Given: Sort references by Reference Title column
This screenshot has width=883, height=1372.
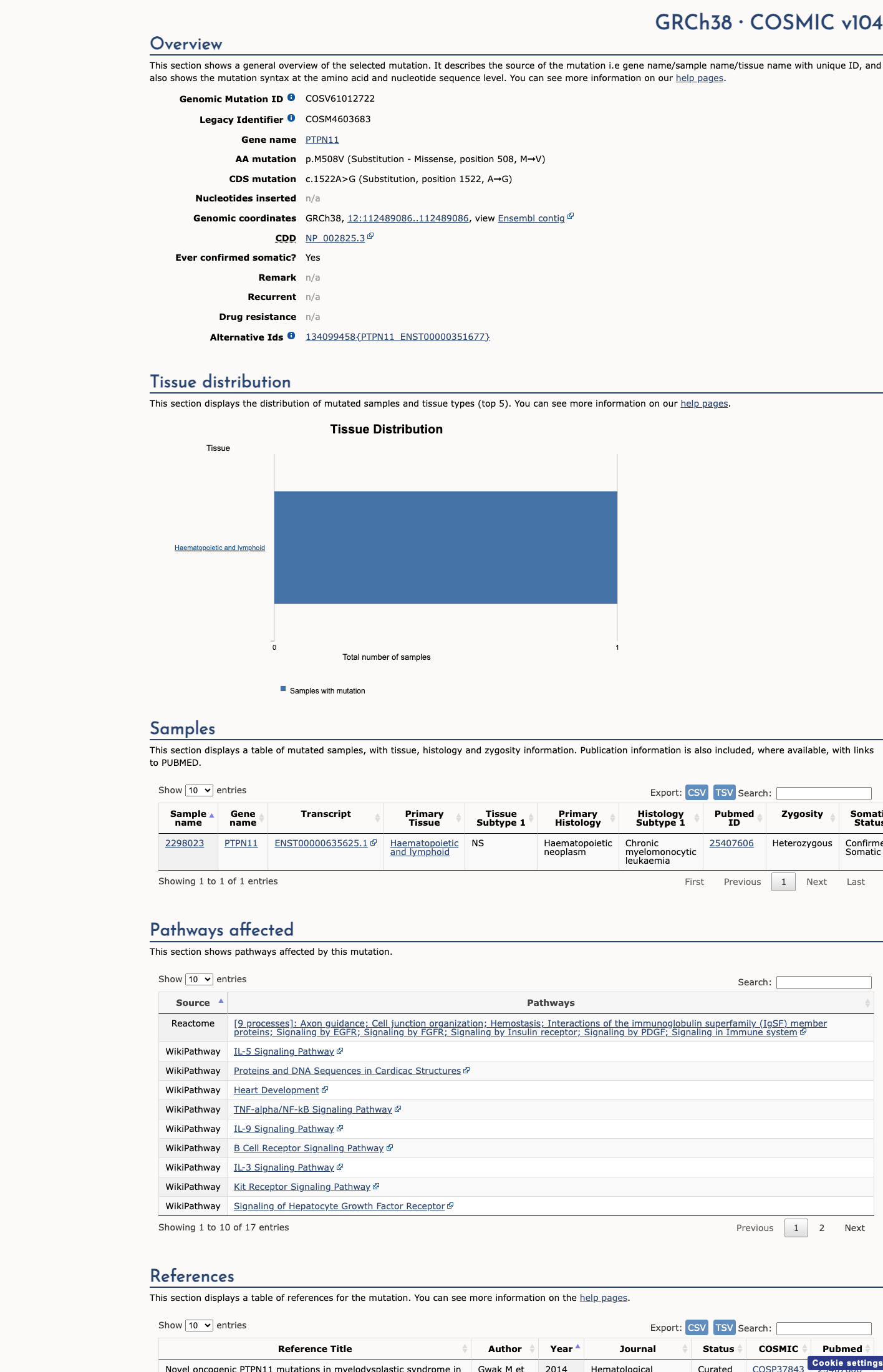Looking at the screenshot, I should tap(315, 1349).
